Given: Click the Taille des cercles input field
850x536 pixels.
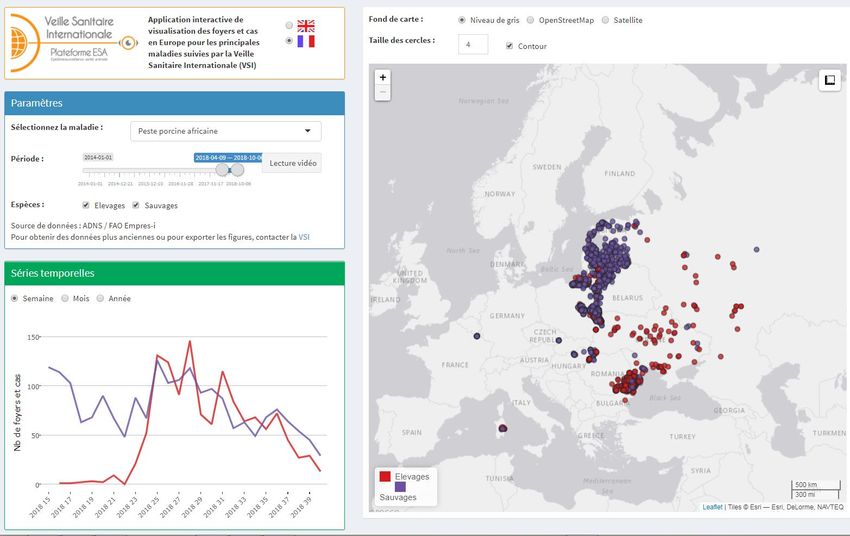Looking at the screenshot, I should coord(473,44).
